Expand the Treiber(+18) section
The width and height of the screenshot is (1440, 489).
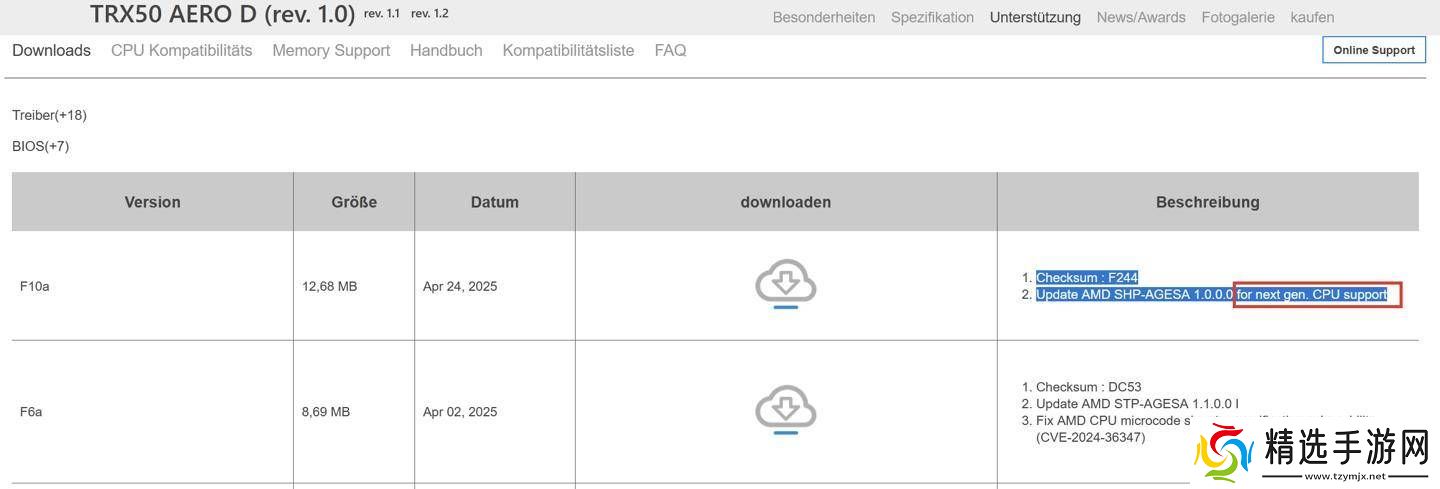[x=49, y=115]
